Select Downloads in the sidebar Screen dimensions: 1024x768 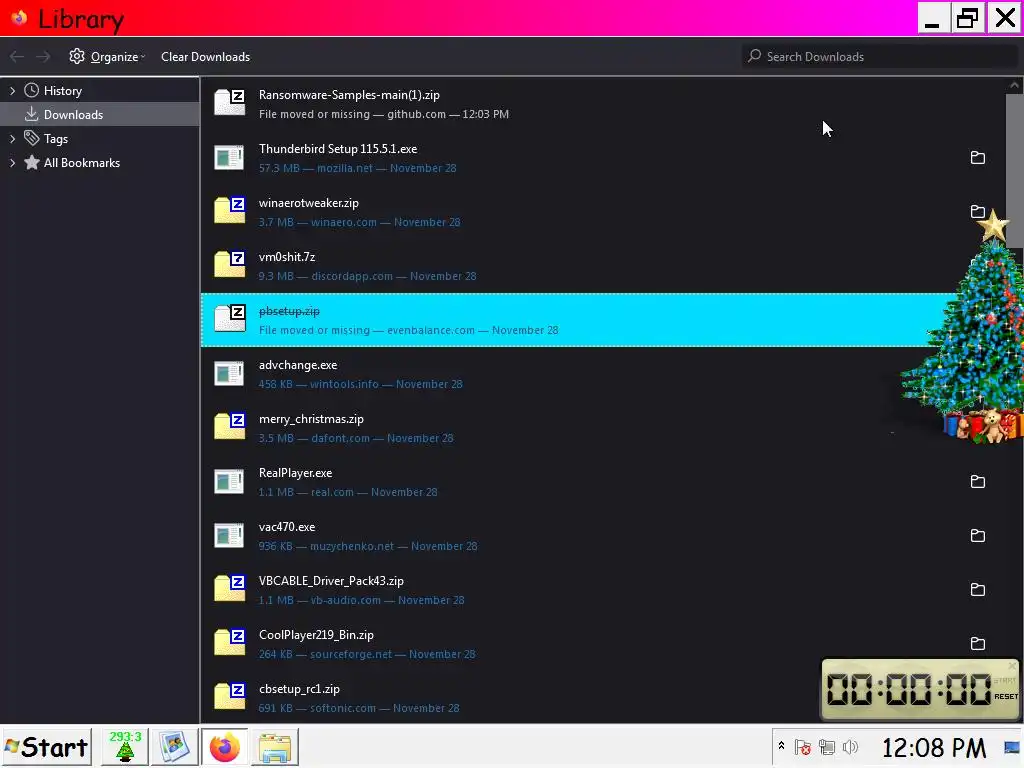[73, 115]
